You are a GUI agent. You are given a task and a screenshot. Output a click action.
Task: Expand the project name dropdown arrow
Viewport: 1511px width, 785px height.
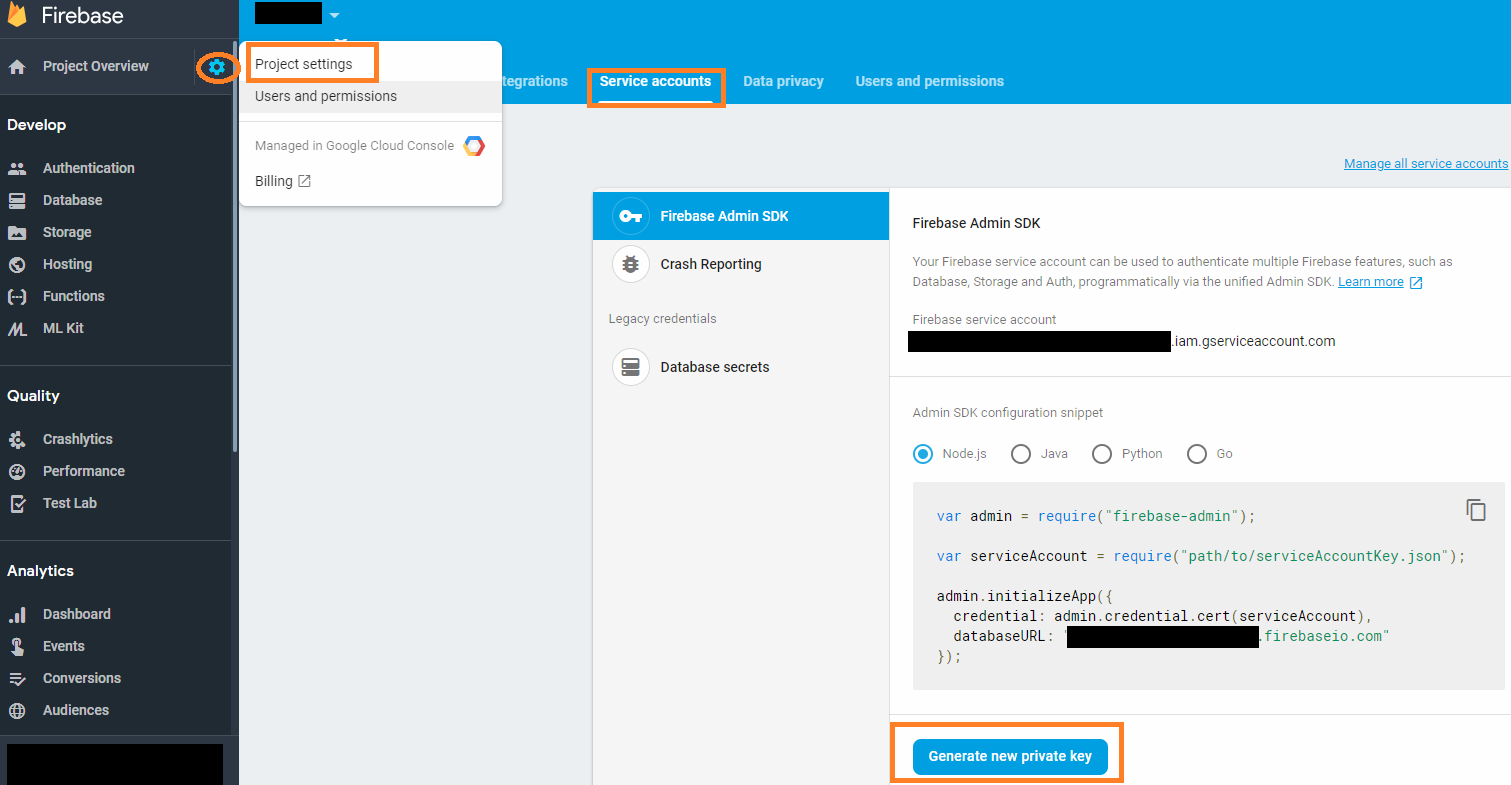coord(334,15)
